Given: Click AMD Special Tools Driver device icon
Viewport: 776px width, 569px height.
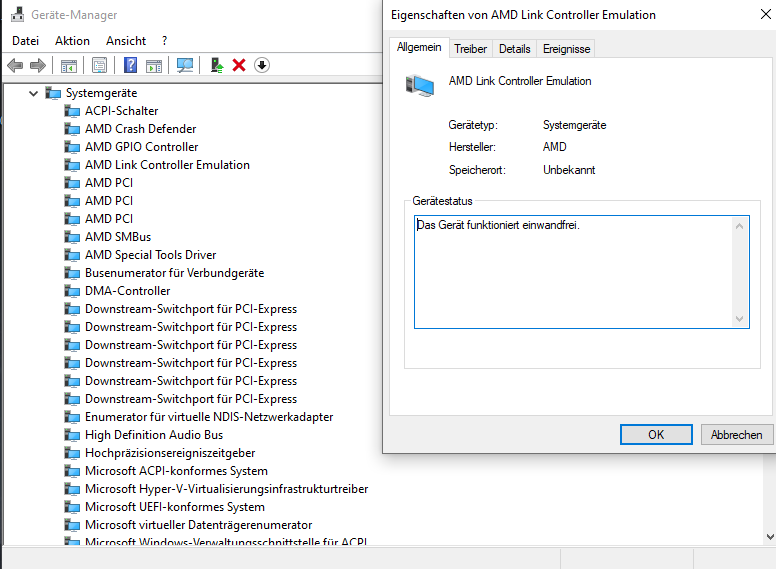Looking at the screenshot, I should [72, 255].
